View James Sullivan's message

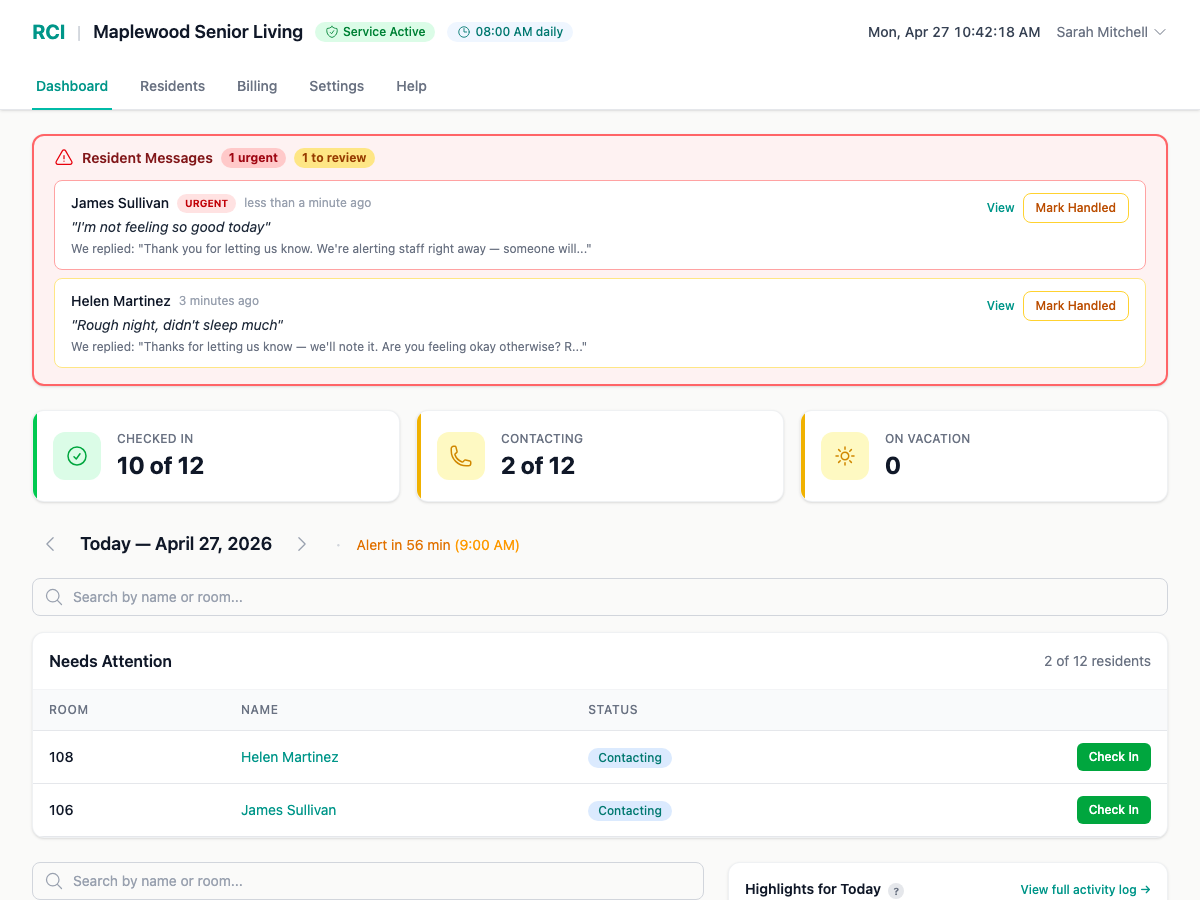tap(1000, 208)
